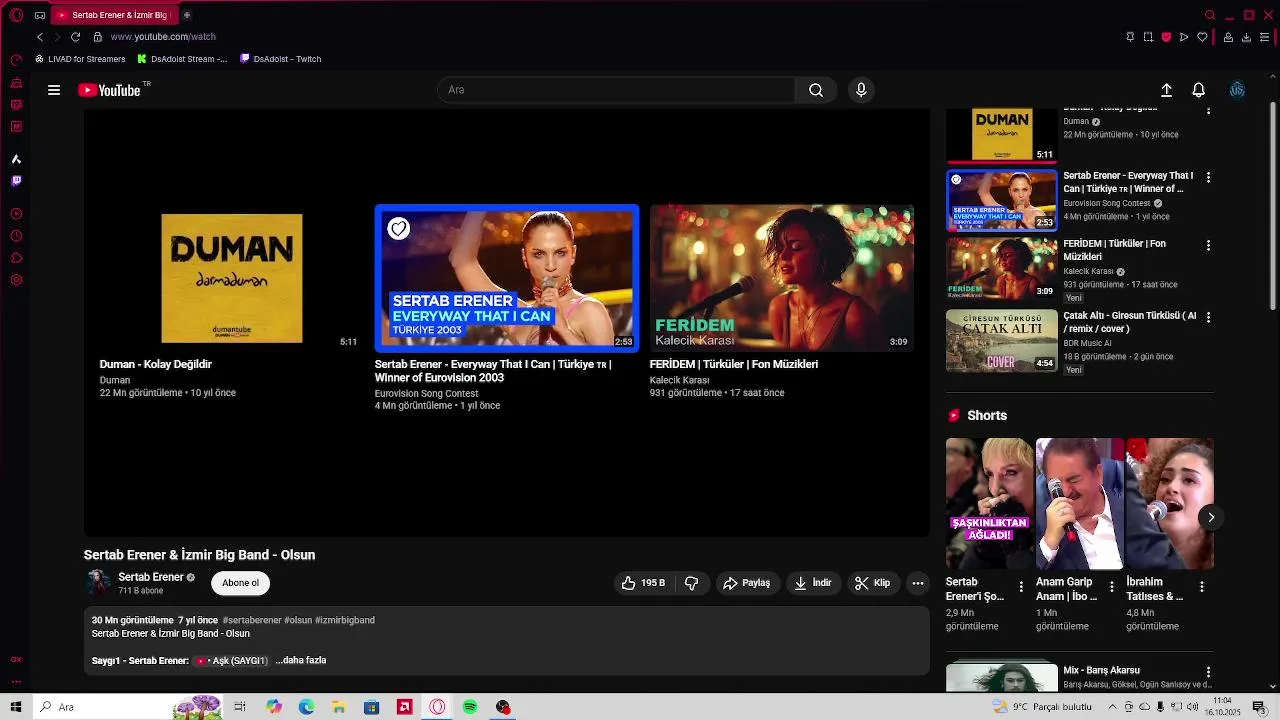This screenshot has width=1280, height=720.
Task: Play Sertab Erener Everyway That I Can endscreen thumbnail
Action: [x=507, y=278]
